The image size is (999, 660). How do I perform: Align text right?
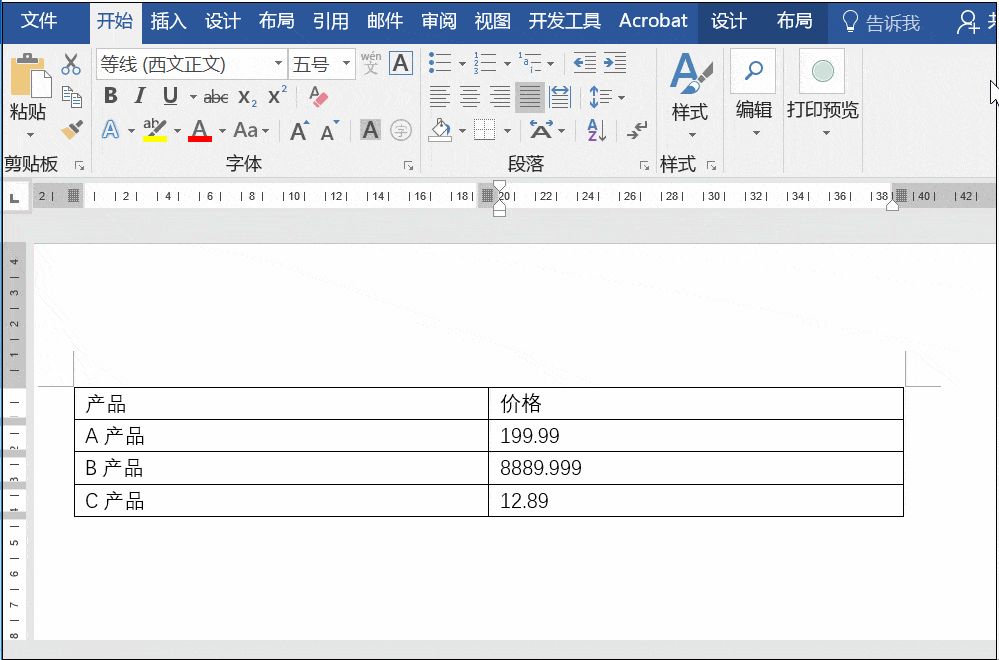point(500,97)
